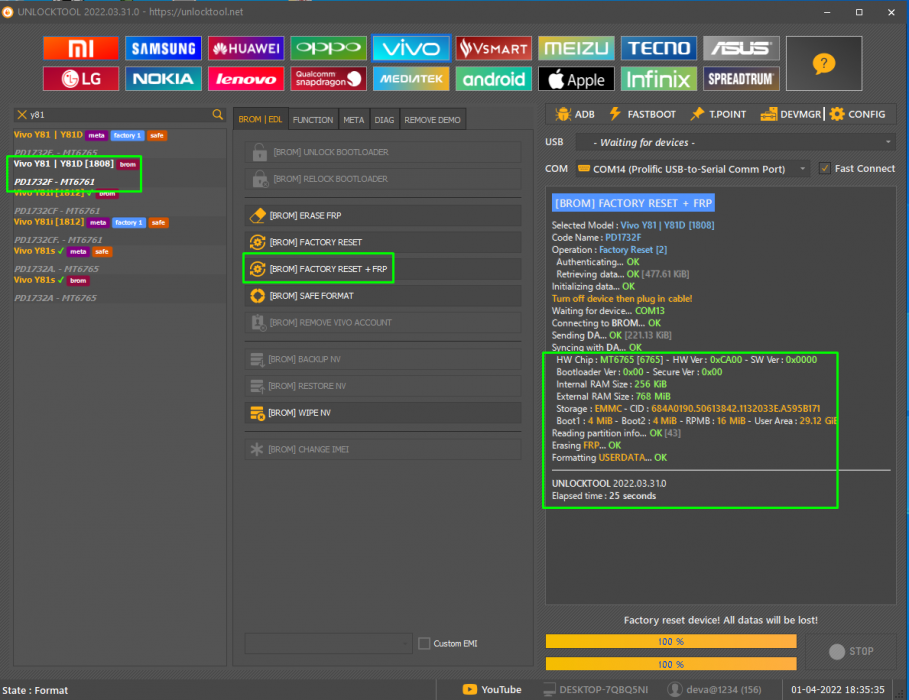
Task: Select the OPPO brand logo
Action: pyautogui.click(x=328, y=48)
